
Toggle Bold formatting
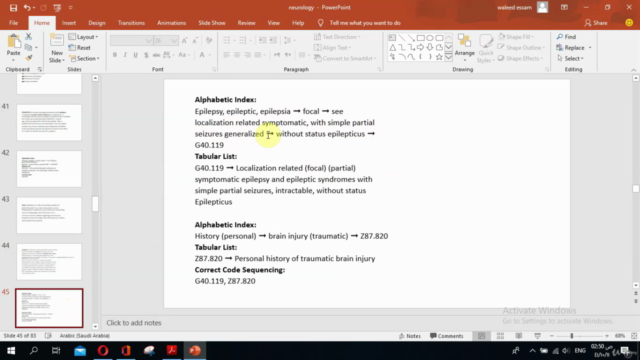(115, 55)
